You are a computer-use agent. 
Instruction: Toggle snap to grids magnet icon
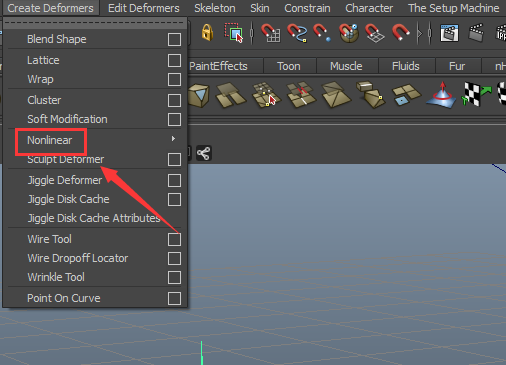(270, 33)
